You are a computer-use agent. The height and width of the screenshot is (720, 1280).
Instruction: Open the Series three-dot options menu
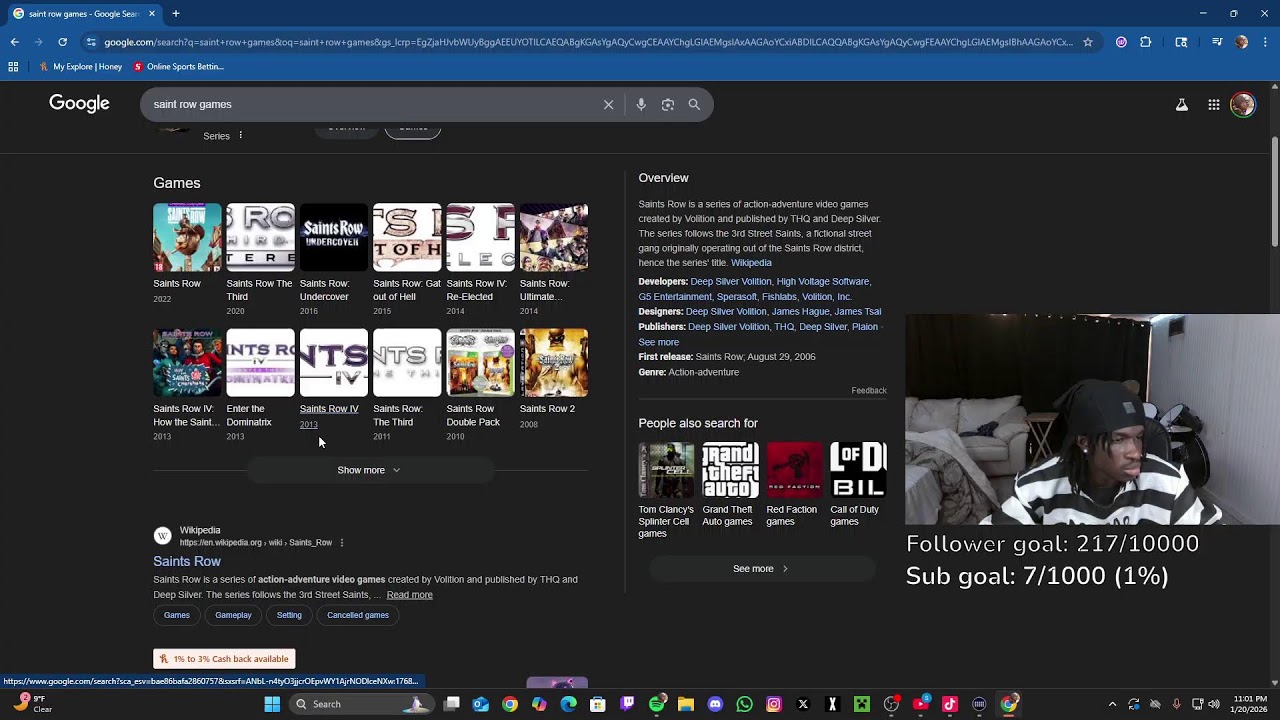click(240, 135)
